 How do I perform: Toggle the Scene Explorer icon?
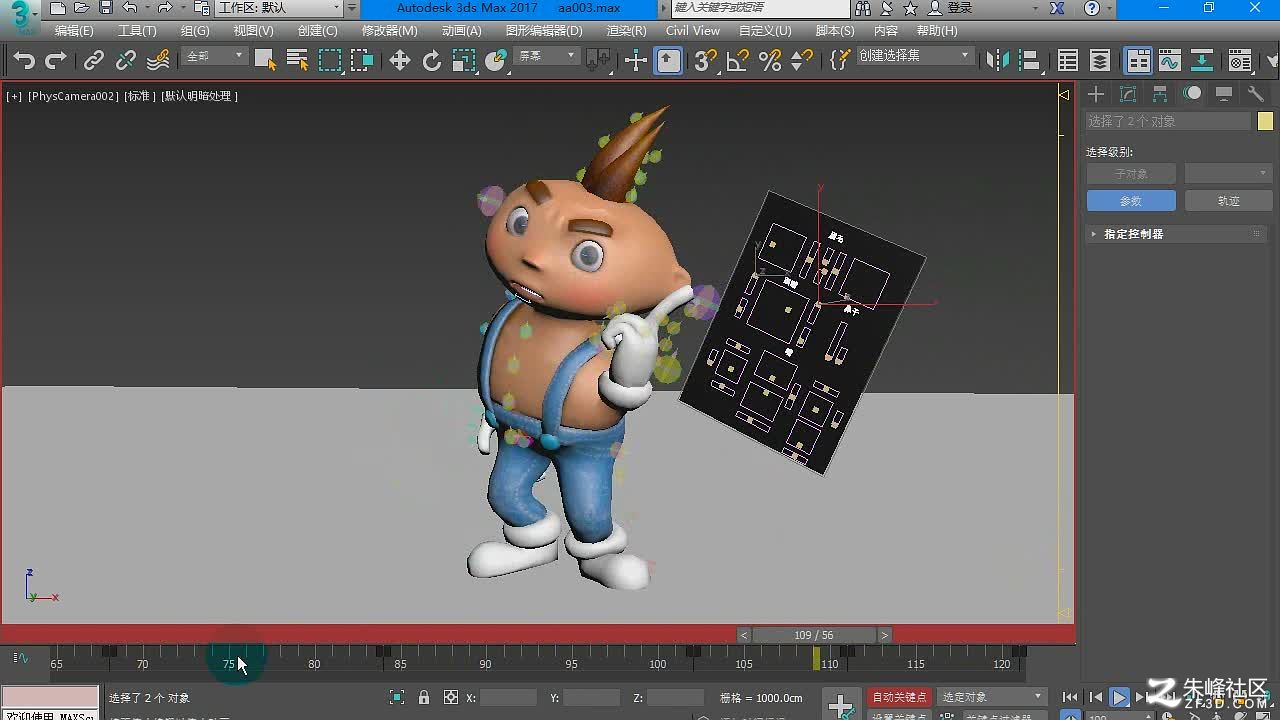pos(1068,61)
